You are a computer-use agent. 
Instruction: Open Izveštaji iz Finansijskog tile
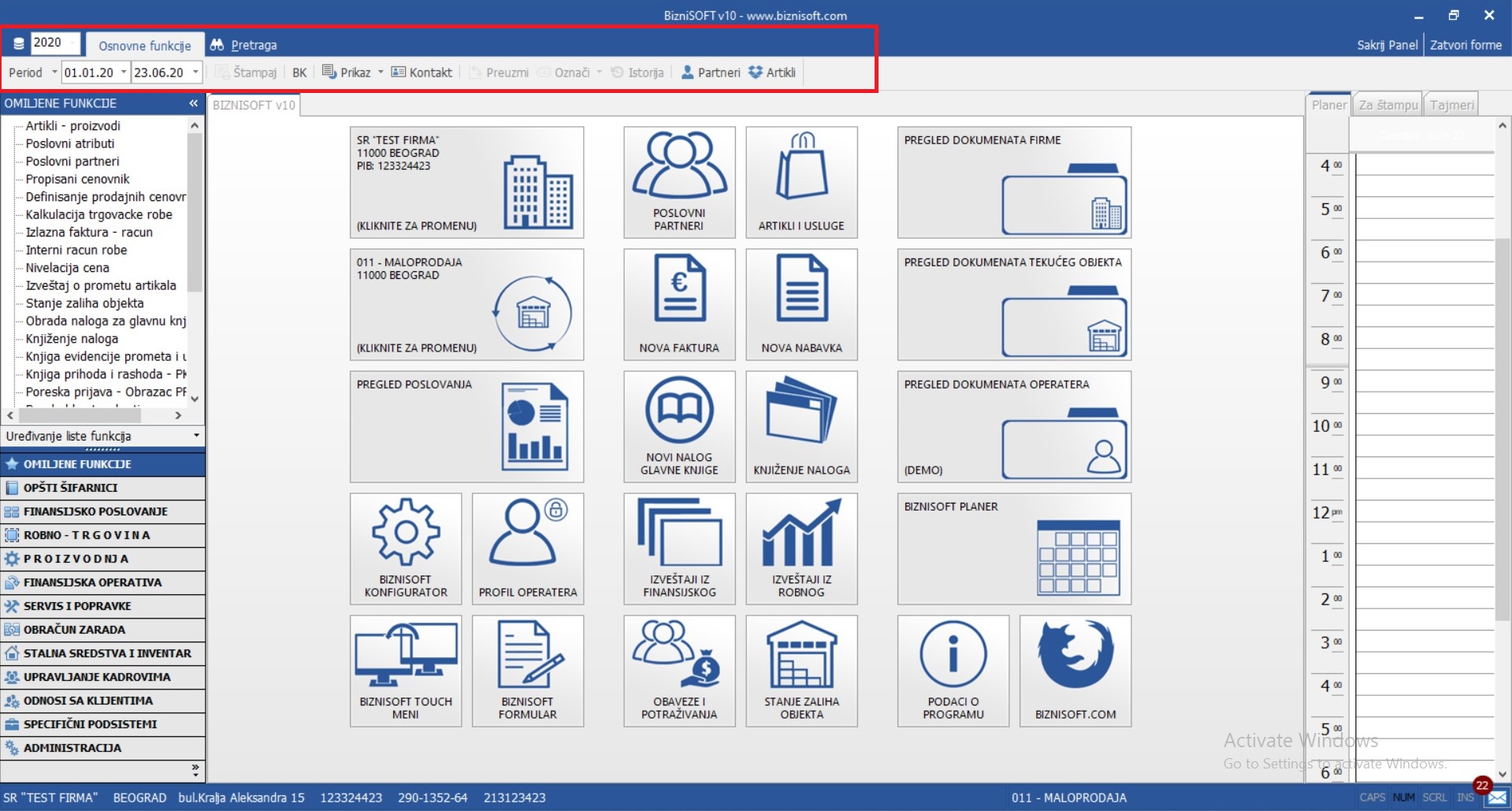679,549
